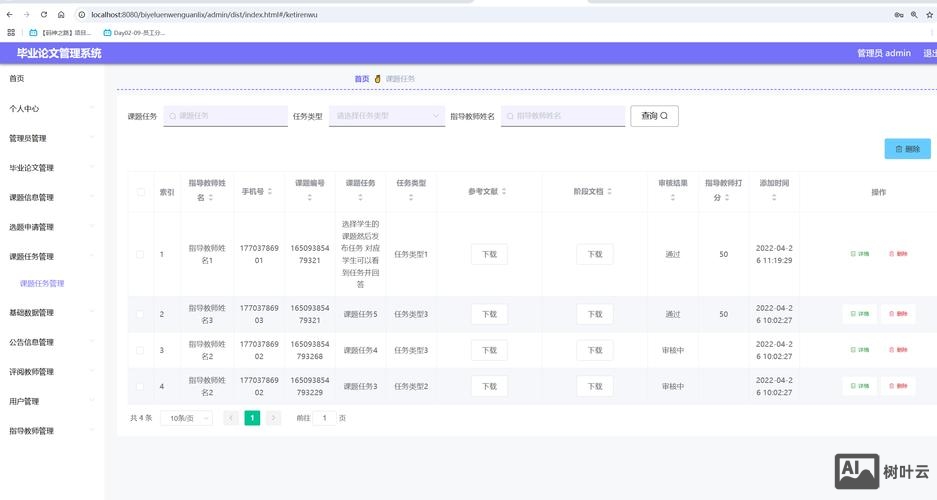
Task: Open 详情 for 课题任务4 row
Action: (x=860, y=350)
